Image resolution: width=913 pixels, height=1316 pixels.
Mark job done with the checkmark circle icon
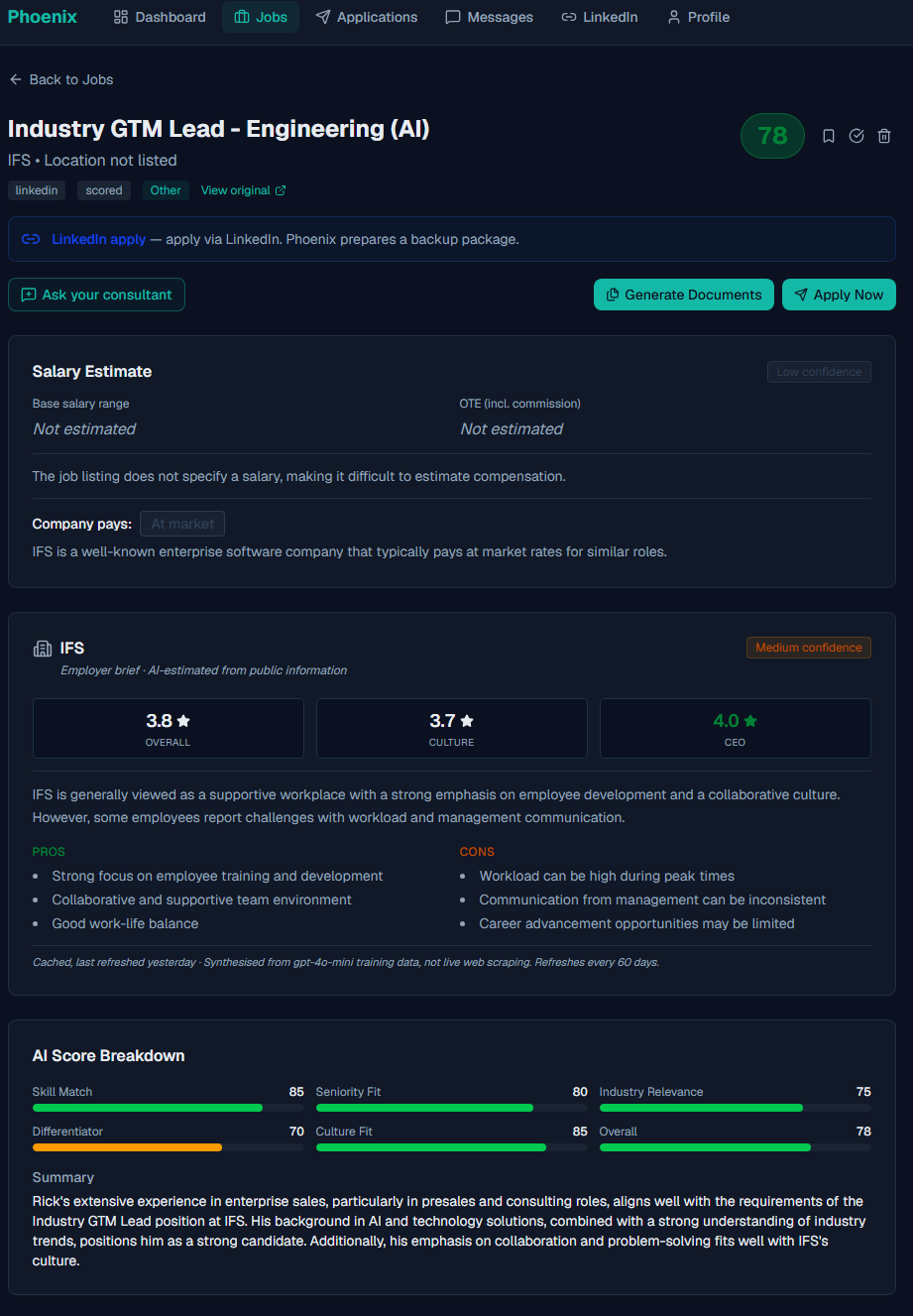856,136
